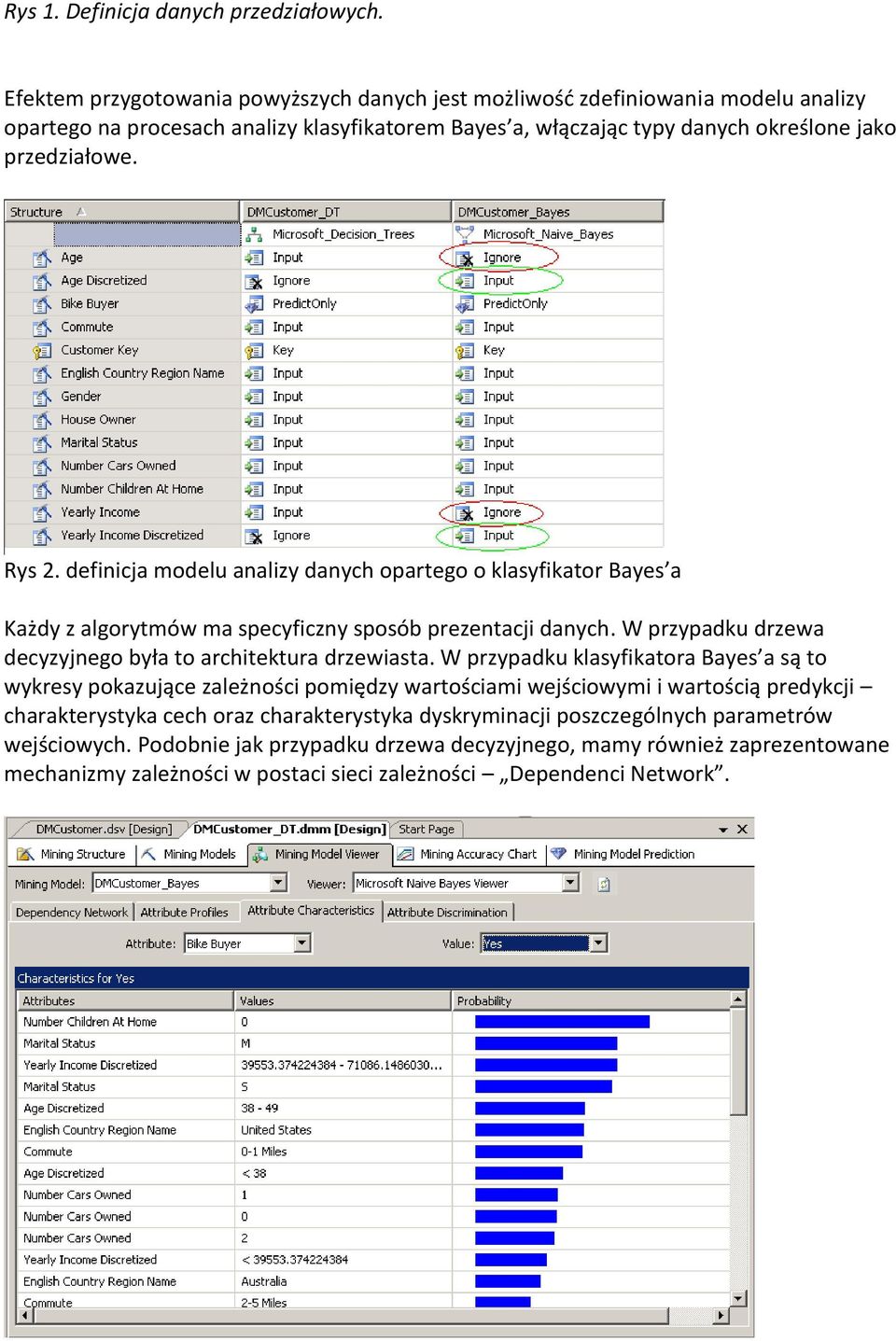Open the Mining Models tab
This screenshot has width=896, height=1341.
pos(189,854)
